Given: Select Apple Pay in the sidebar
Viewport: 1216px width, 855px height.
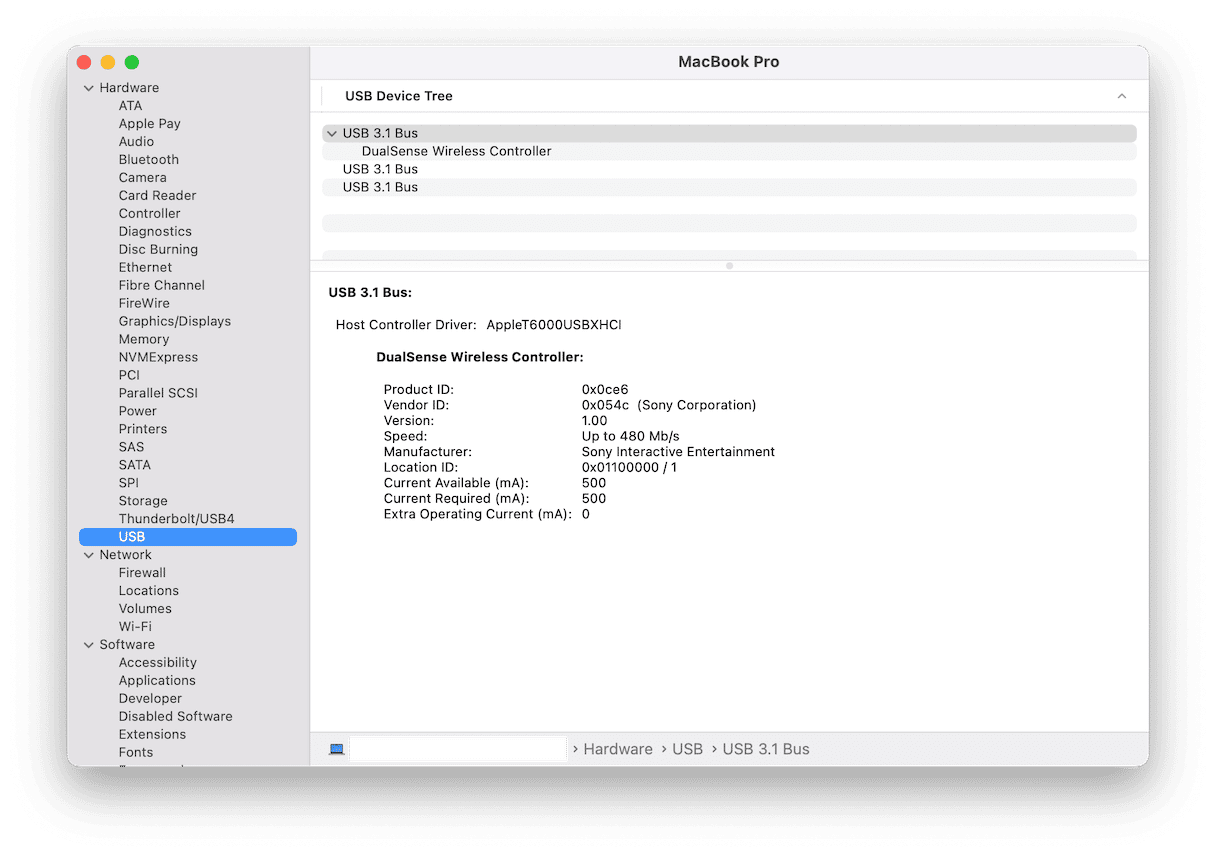Looking at the screenshot, I should [150, 124].
